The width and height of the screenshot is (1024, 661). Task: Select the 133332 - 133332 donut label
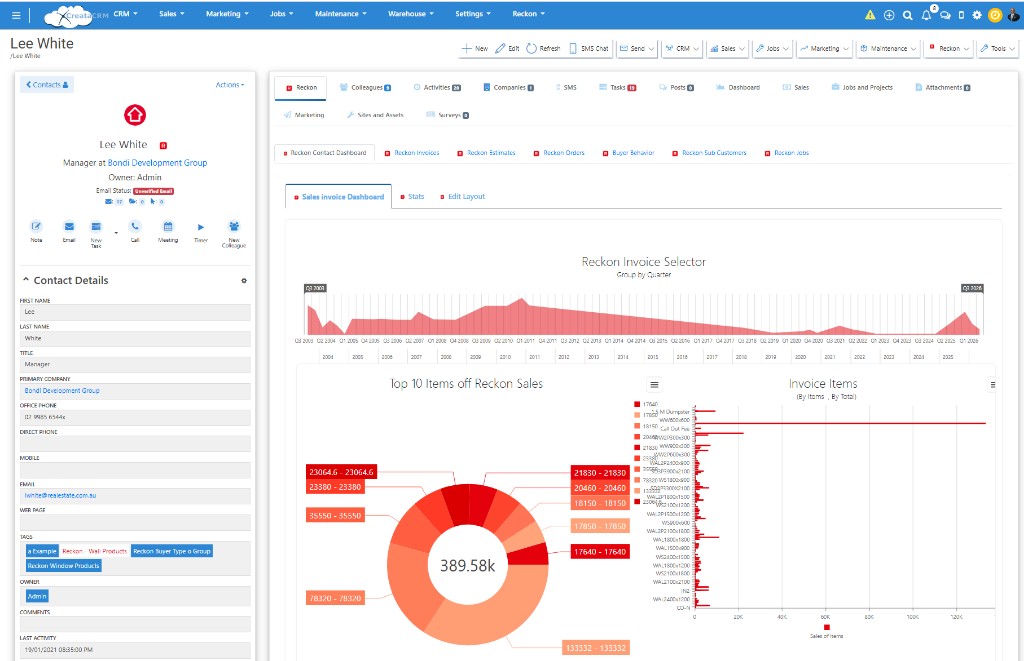(596, 648)
